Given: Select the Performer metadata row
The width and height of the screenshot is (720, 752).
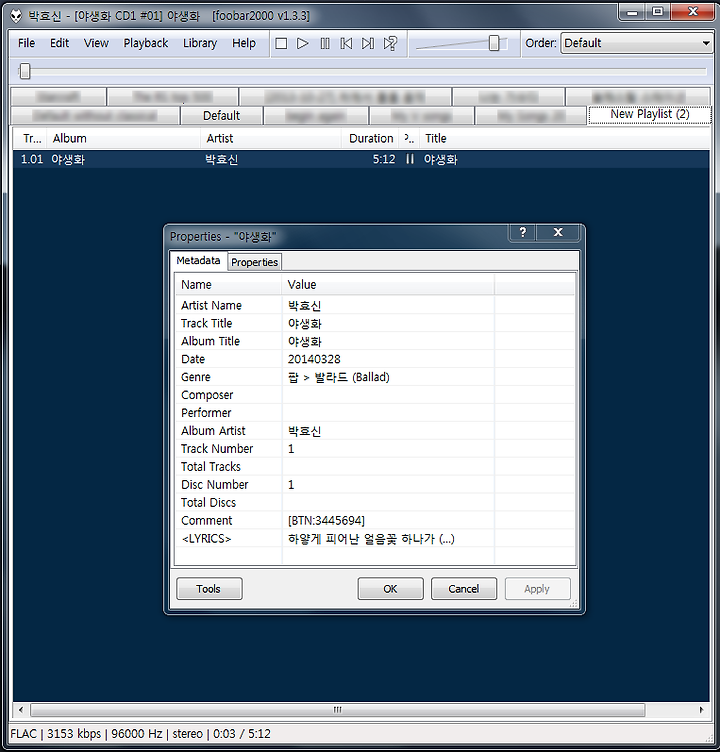Looking at the screenshot, I should pos(375,413).
